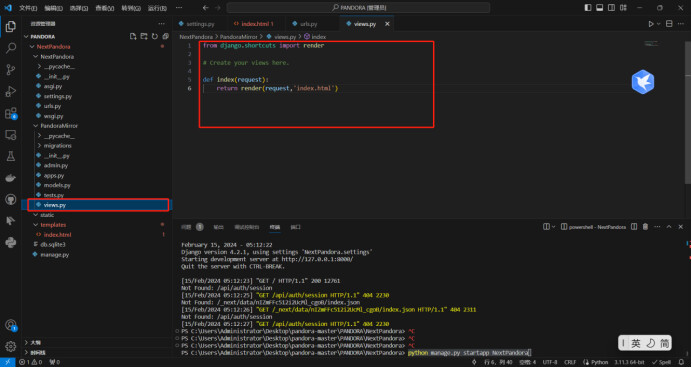This screenshot has height=368, width=692.
Task: Click the blue bird assistant icon
Action: (642, 82)
